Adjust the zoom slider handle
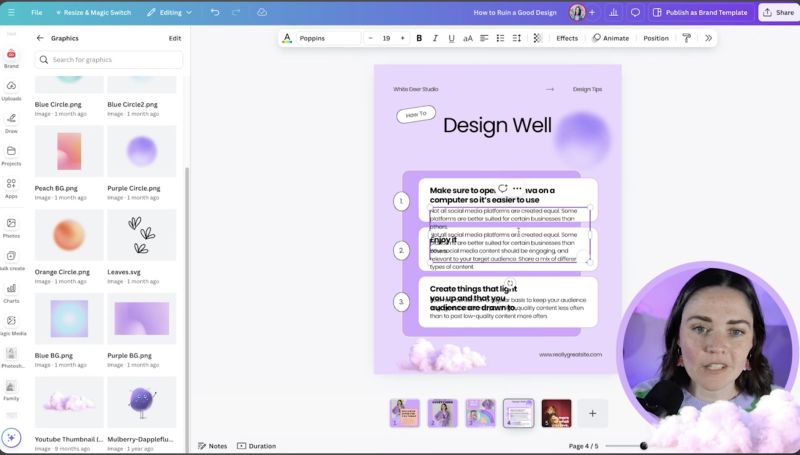The width and height of the screenshot is (800, 455). 644,446
